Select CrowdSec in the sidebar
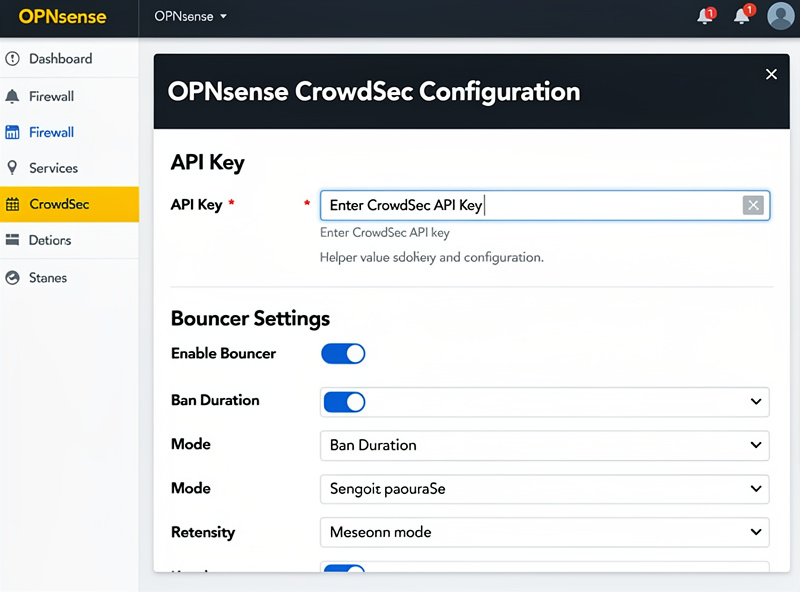This screenshot has height=592, width=800. (x=69, y=204)
